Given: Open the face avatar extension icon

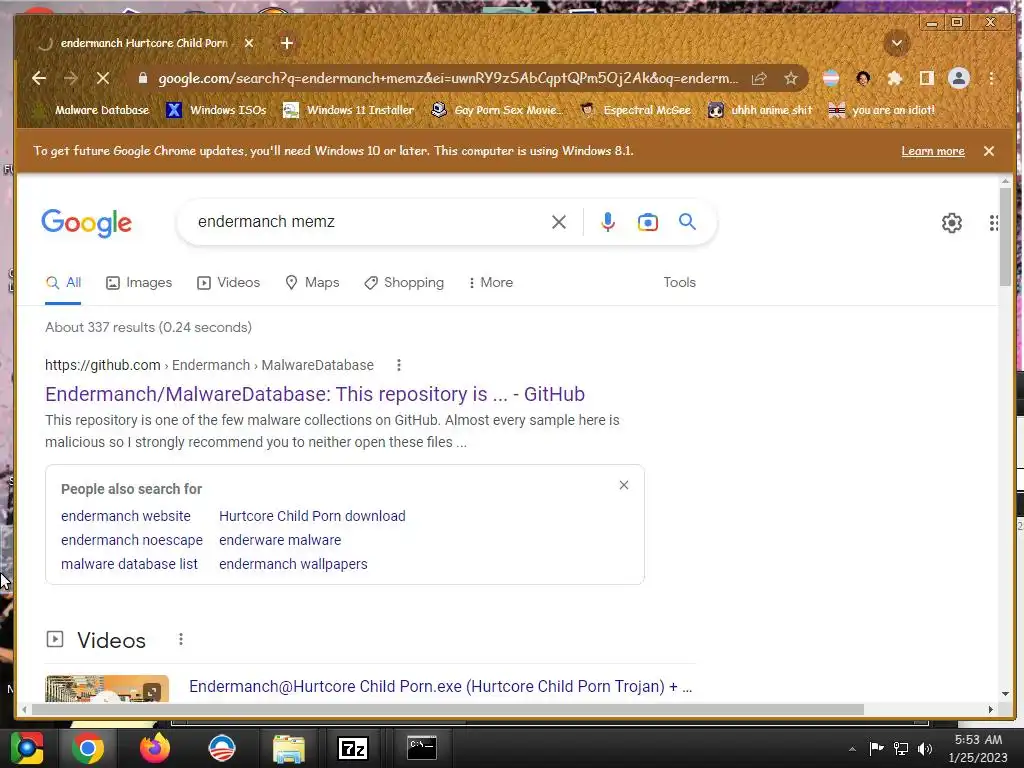Looking at the screenshot, I should coord(863,78).
